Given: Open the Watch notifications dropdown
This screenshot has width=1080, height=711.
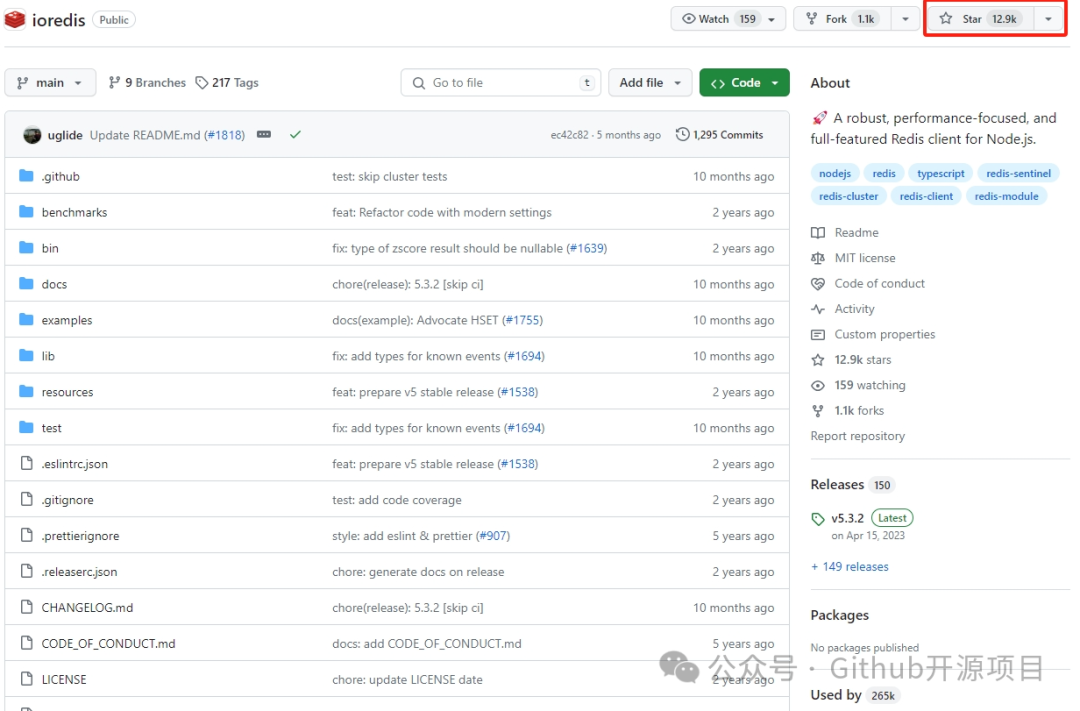Looking at the screenshot, I should tap(728, 19).
